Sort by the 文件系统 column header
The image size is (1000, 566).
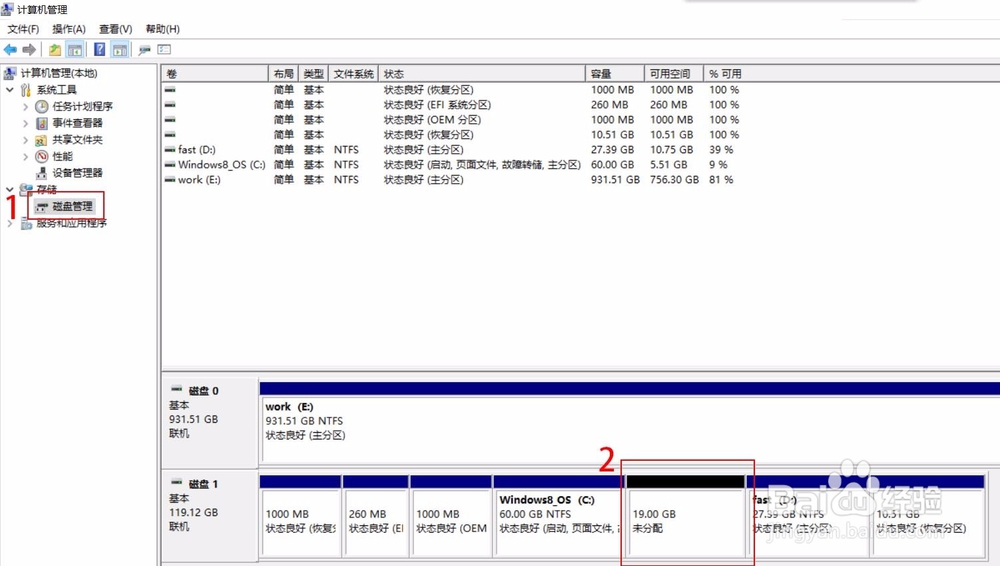point(353,74)
